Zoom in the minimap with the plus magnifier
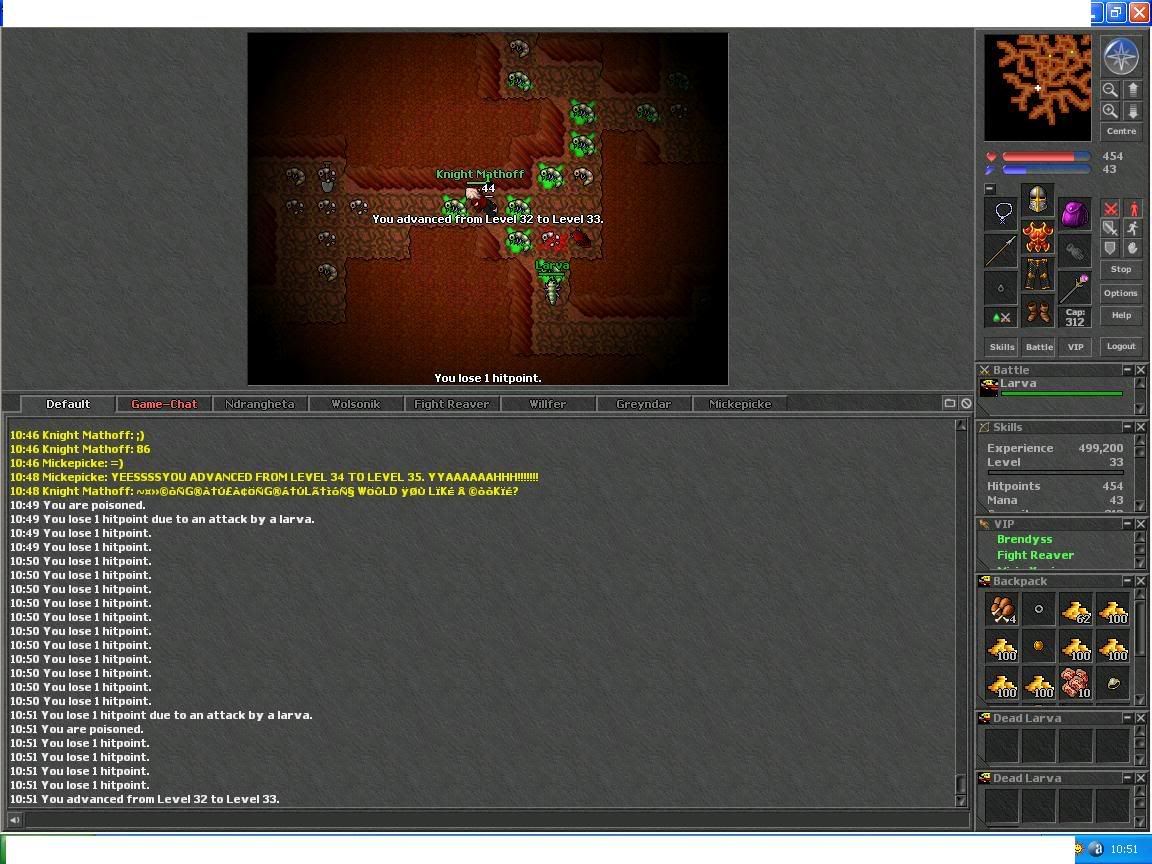1152x864 pixels. 1110,111
